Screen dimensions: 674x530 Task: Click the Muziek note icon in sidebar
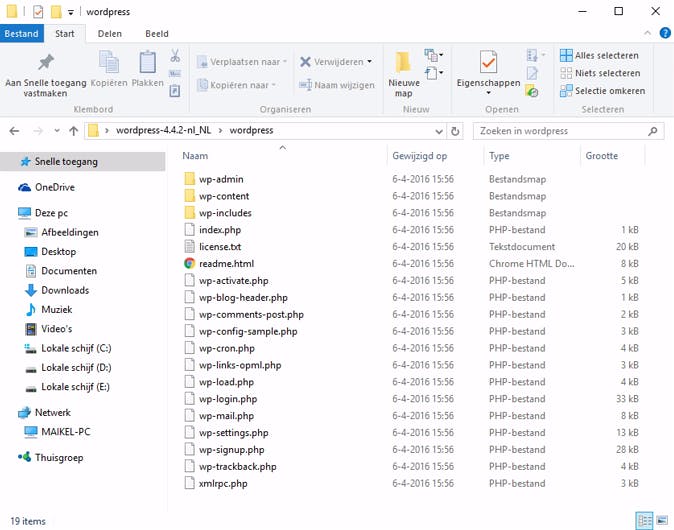pos(31,309)
